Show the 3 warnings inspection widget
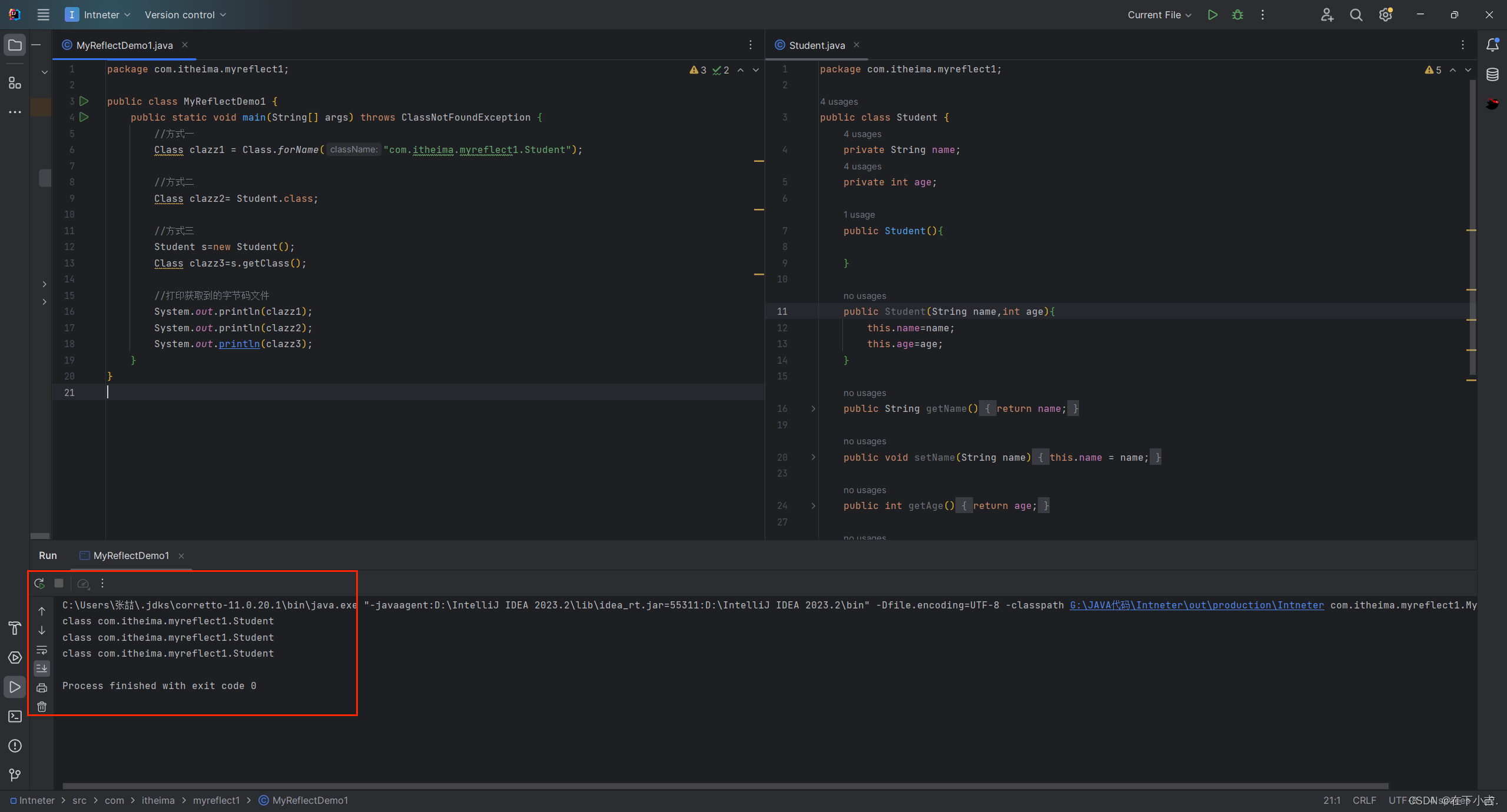The width and height of the screenshot is (1507, 812). click(x=698, y=70)
